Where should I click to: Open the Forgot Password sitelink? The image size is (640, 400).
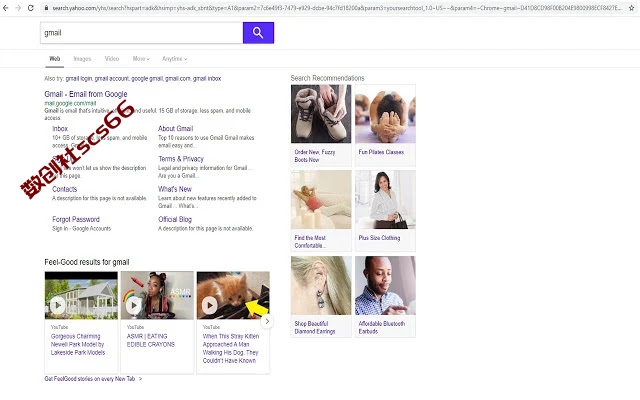[x=76, y=219]
